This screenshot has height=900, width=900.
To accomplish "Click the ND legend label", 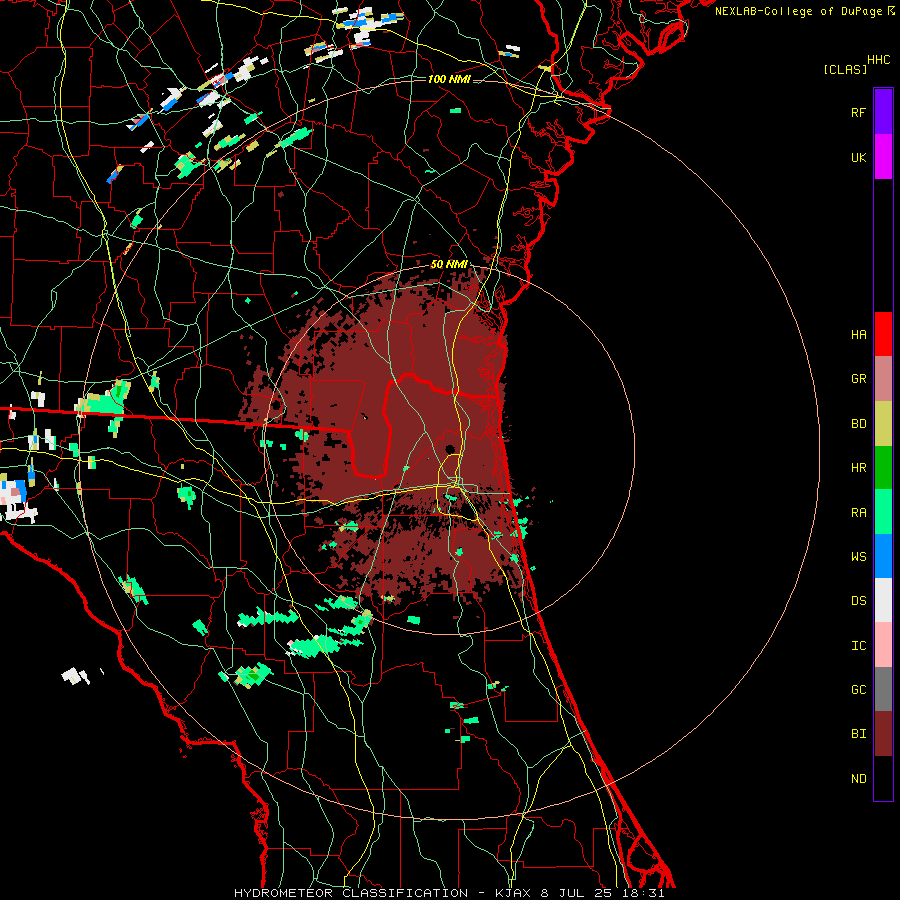I will (x=858, y=778).
